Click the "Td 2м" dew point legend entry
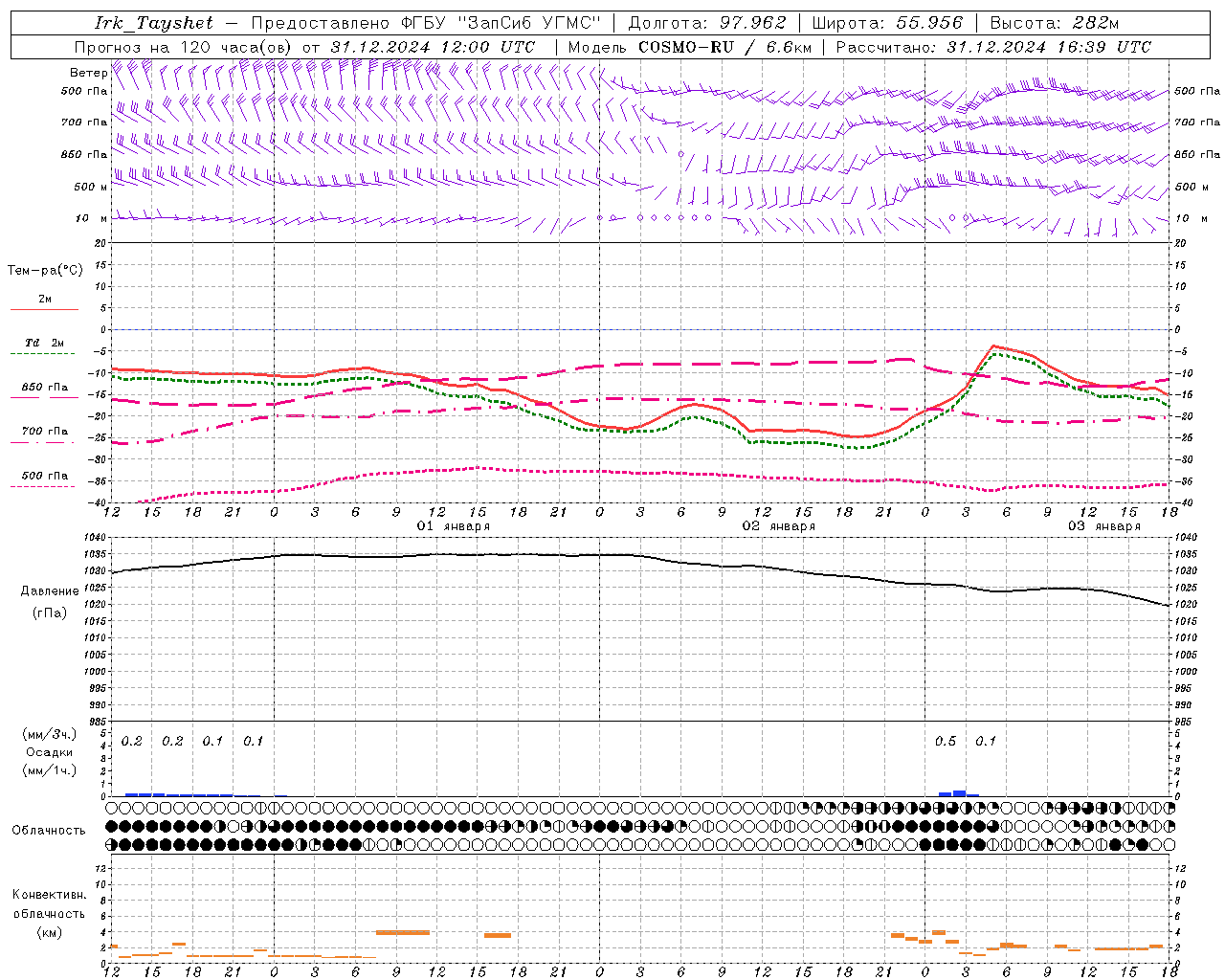The image size is (1225, 980). pos(44,343)
